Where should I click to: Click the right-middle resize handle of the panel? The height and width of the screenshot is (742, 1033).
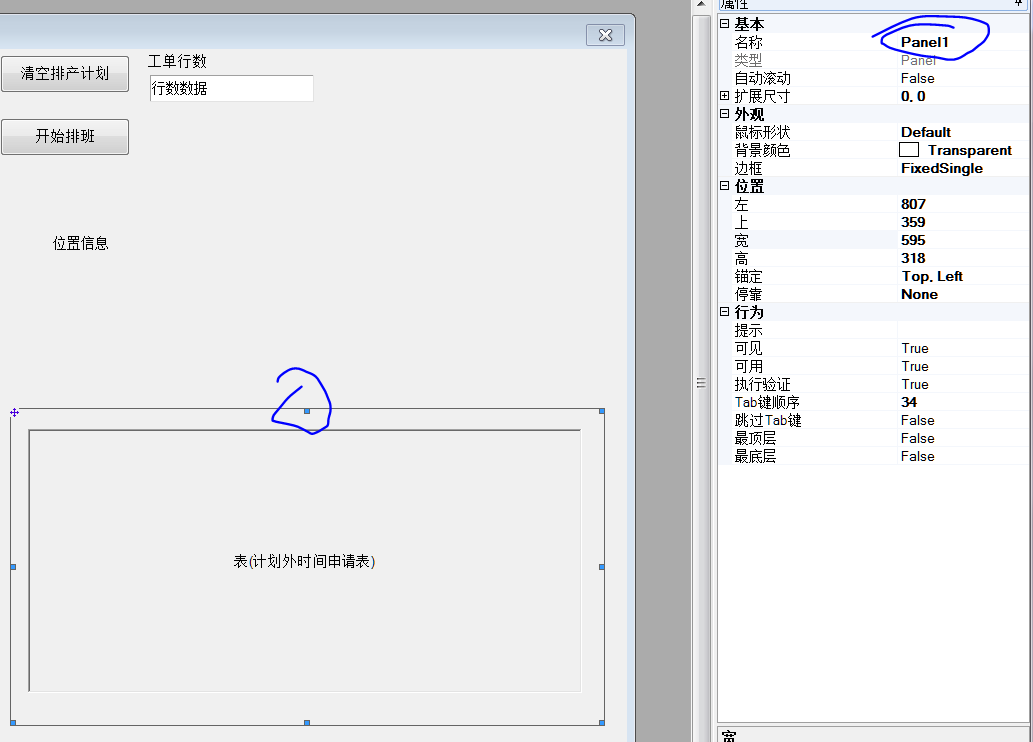coord(601,567)
